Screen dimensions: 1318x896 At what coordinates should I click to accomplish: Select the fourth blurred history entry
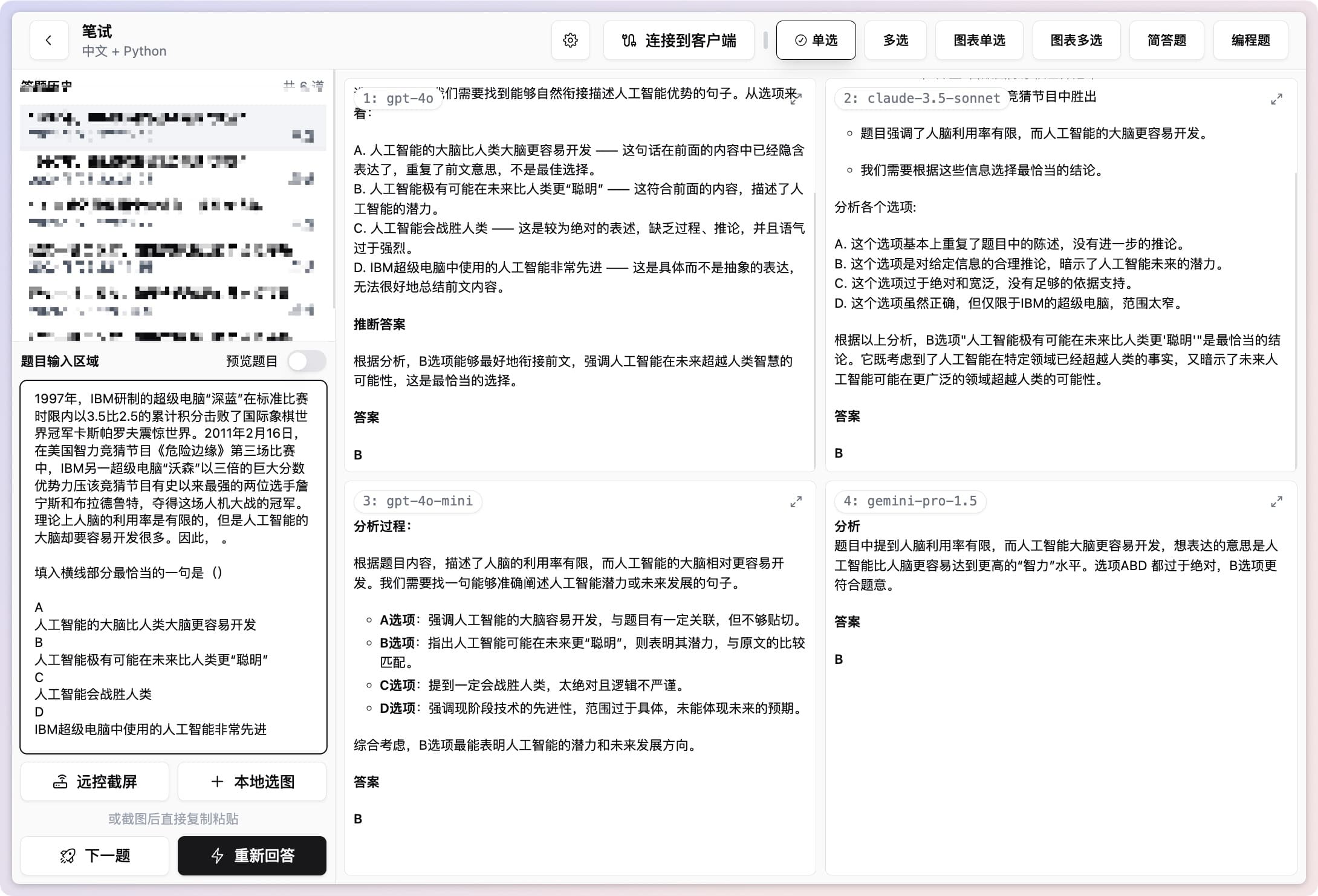click(x=173, y=258)
